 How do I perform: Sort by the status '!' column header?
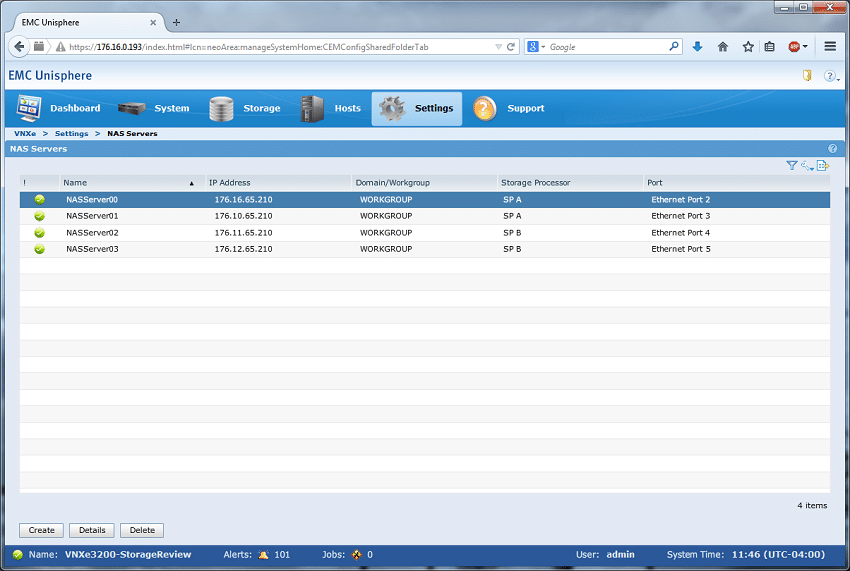39,183
